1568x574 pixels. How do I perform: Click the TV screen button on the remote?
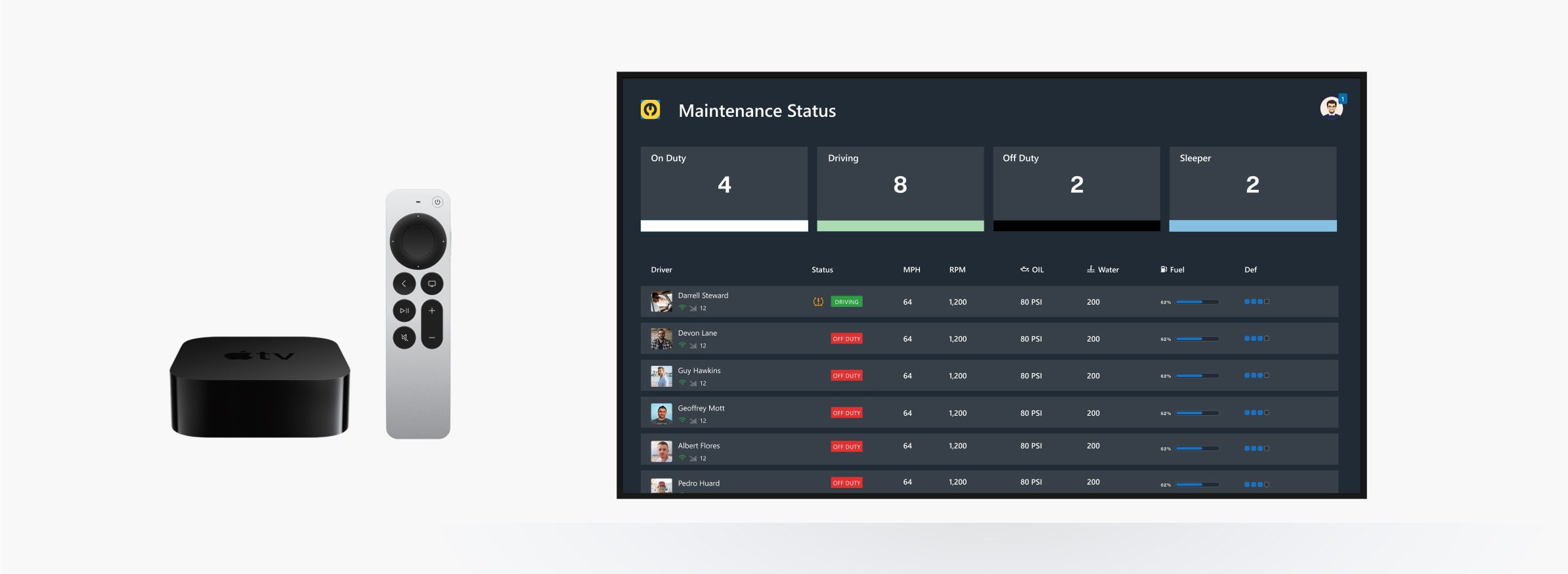click(x=431, y=284)
